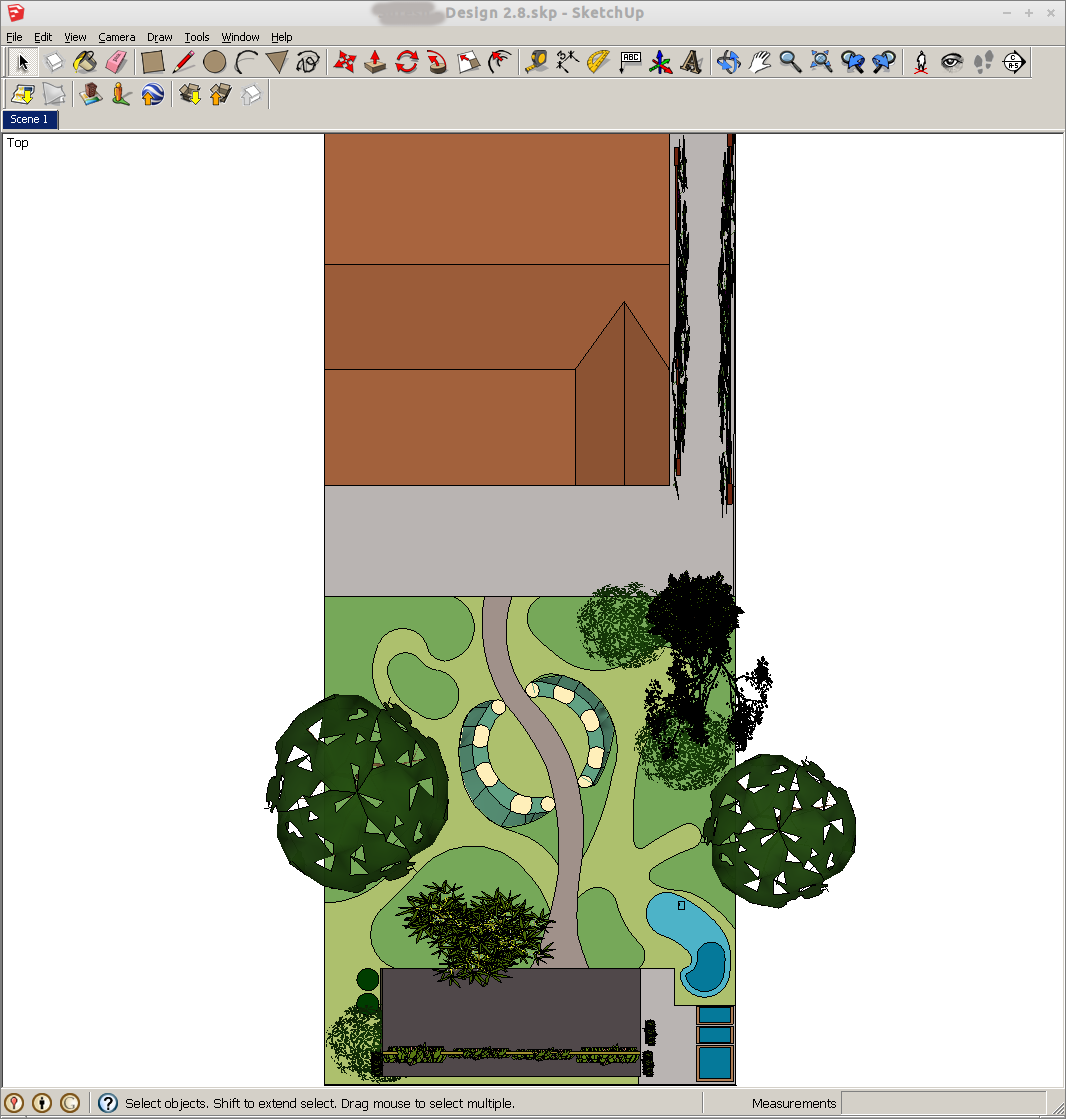This screenshot has width=1066, height=1119.
Task: Open the Draw menu
Action: 160,37
